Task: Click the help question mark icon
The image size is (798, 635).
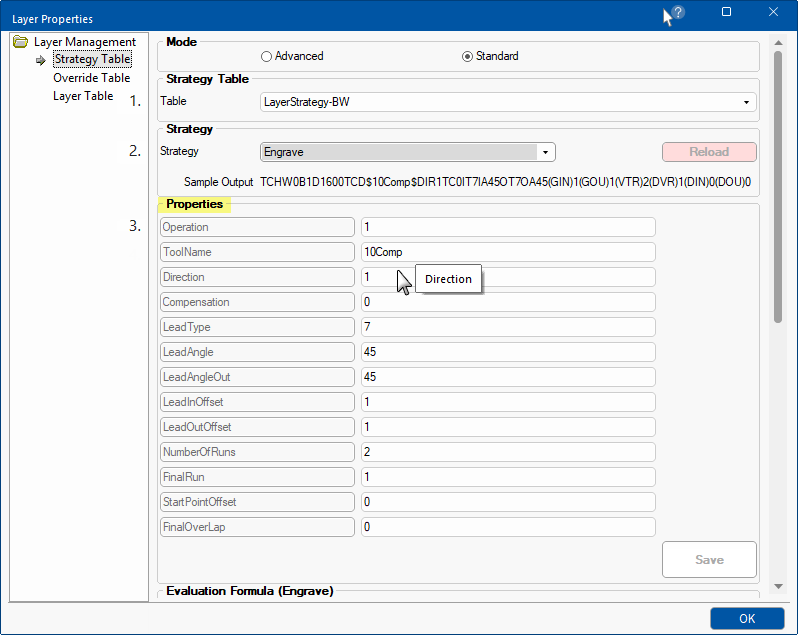Action: coord(678,12)
